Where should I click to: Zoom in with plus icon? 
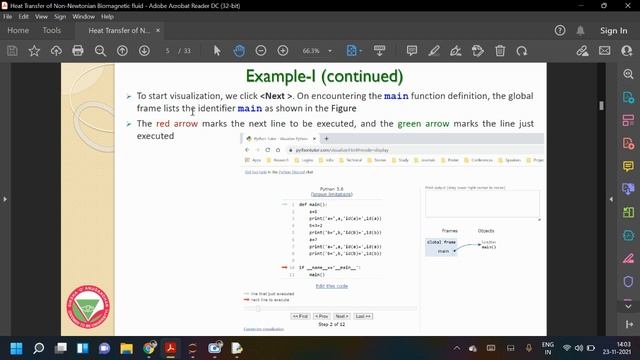283,51
